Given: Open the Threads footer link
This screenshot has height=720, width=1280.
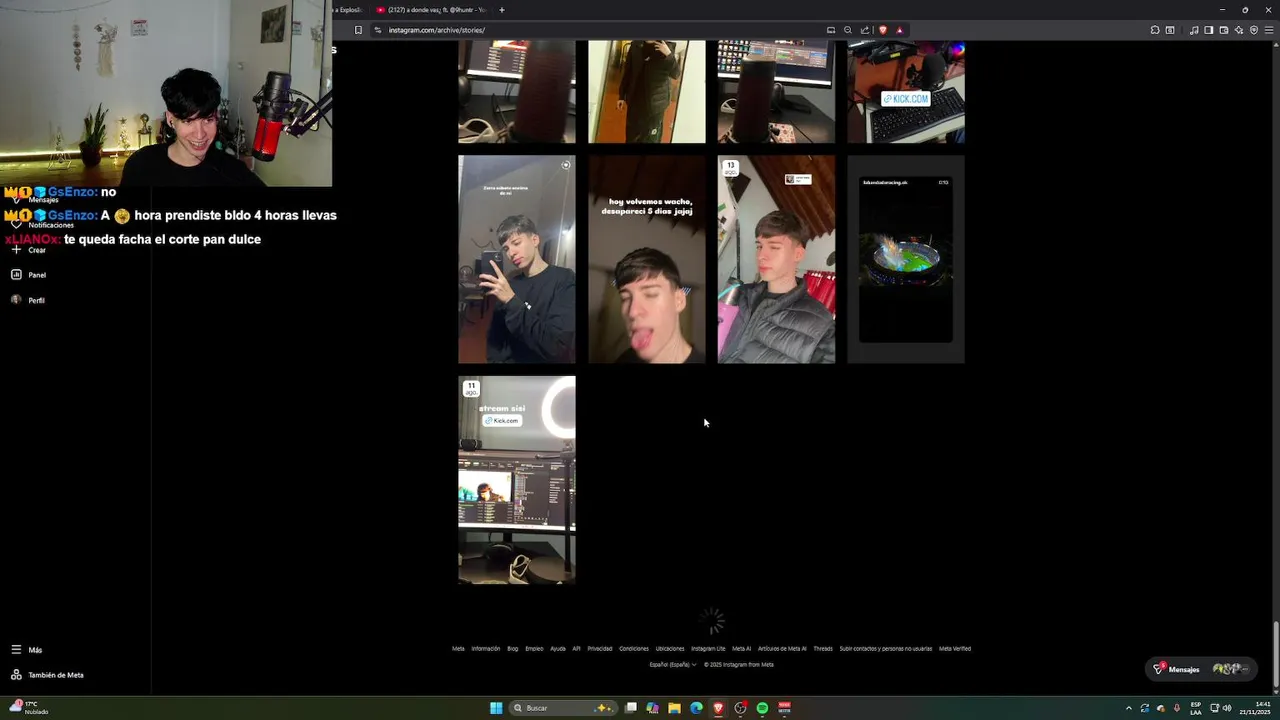Looking at the screenshot, I should [823, 649].
